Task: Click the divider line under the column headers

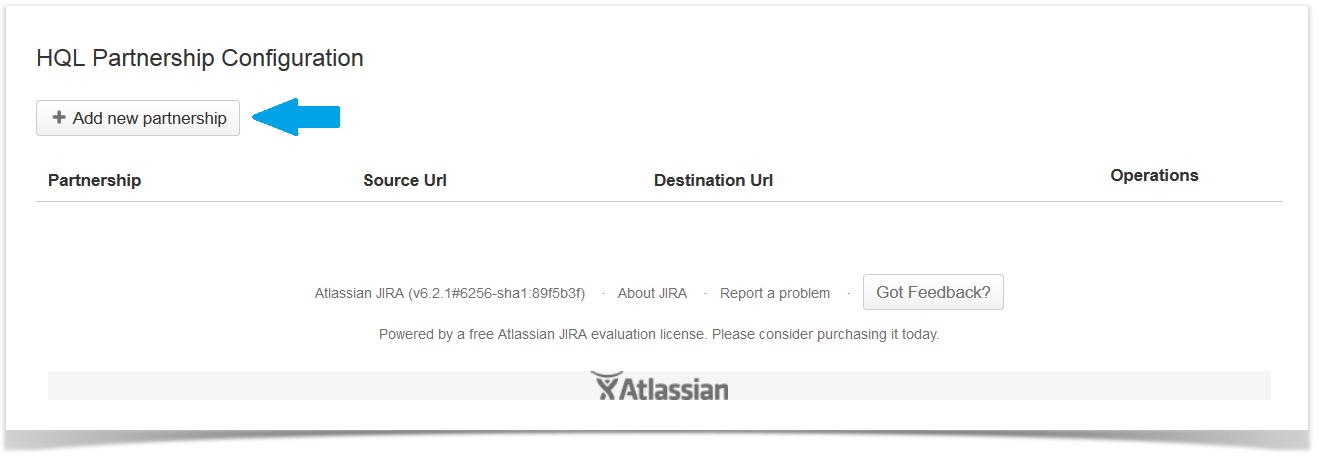Action: [x=659, y=202]
